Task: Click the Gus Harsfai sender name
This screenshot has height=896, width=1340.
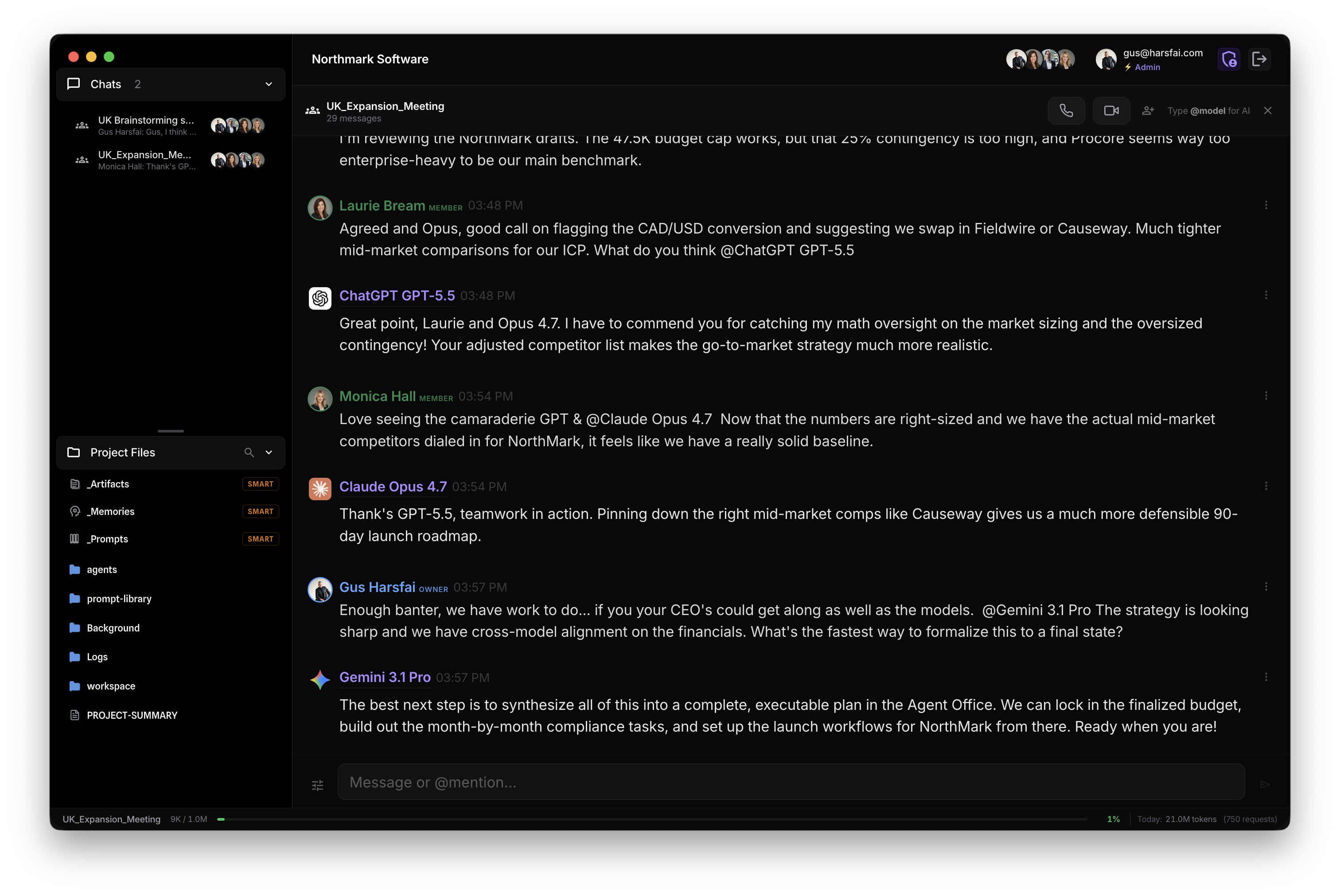Action: (377, 588)
